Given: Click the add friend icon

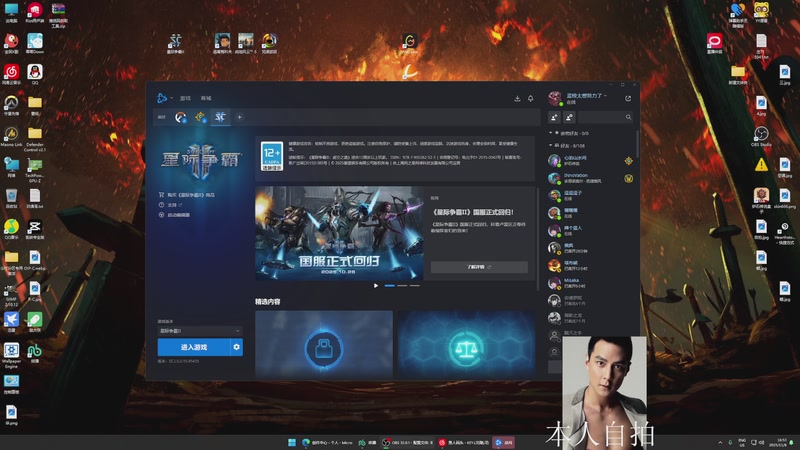Looking at the screenshot, I should pos(555,117).
